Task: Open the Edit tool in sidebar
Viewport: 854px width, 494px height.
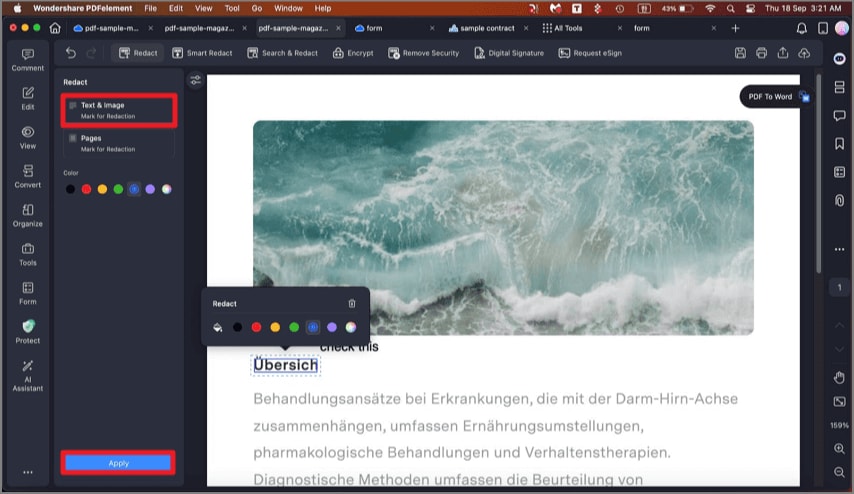Action: (x=28, y=99)
